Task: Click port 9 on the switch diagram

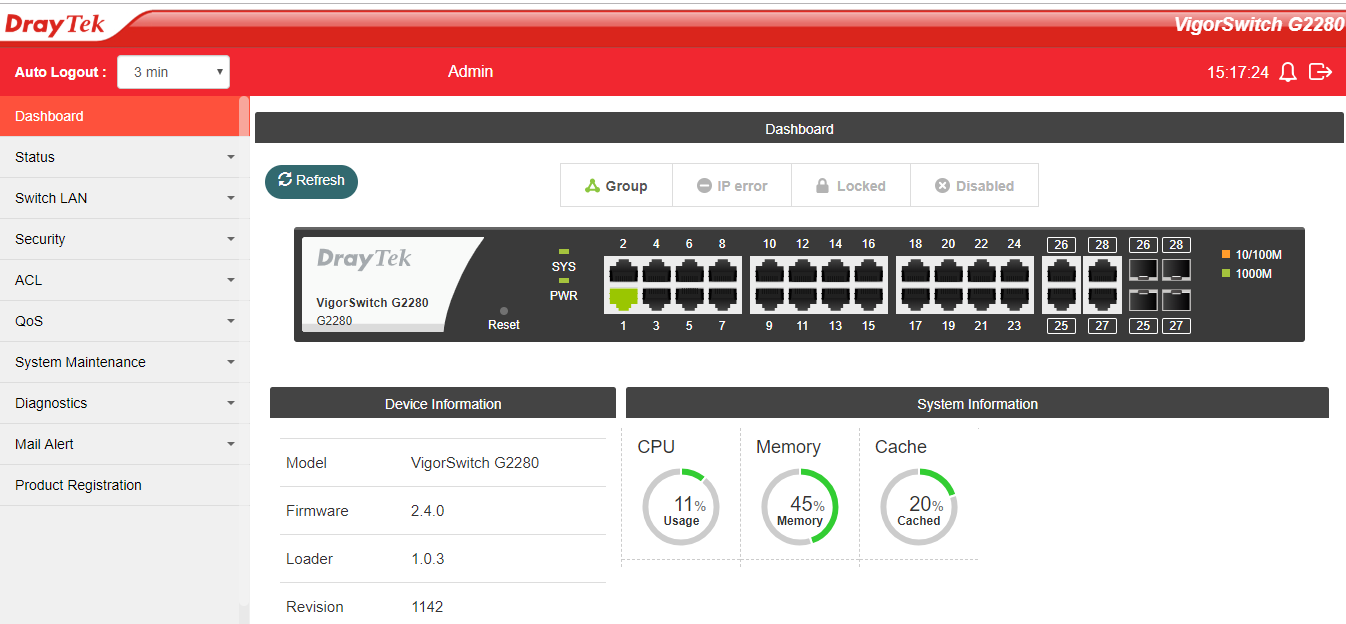Action: tap(769, 298)
